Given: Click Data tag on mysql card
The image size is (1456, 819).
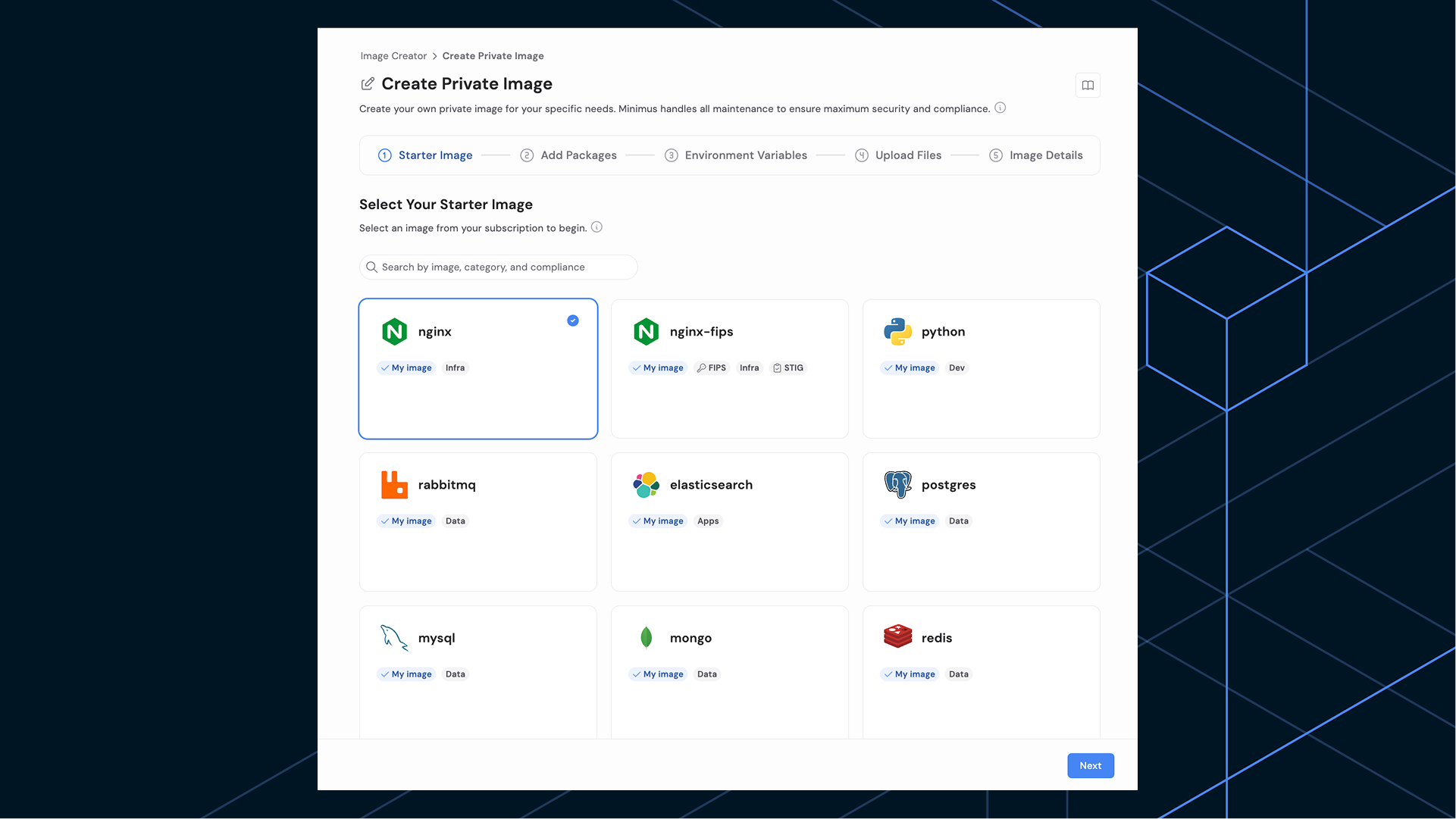Looking at the screenshot, I should click(x=455, y=674).
